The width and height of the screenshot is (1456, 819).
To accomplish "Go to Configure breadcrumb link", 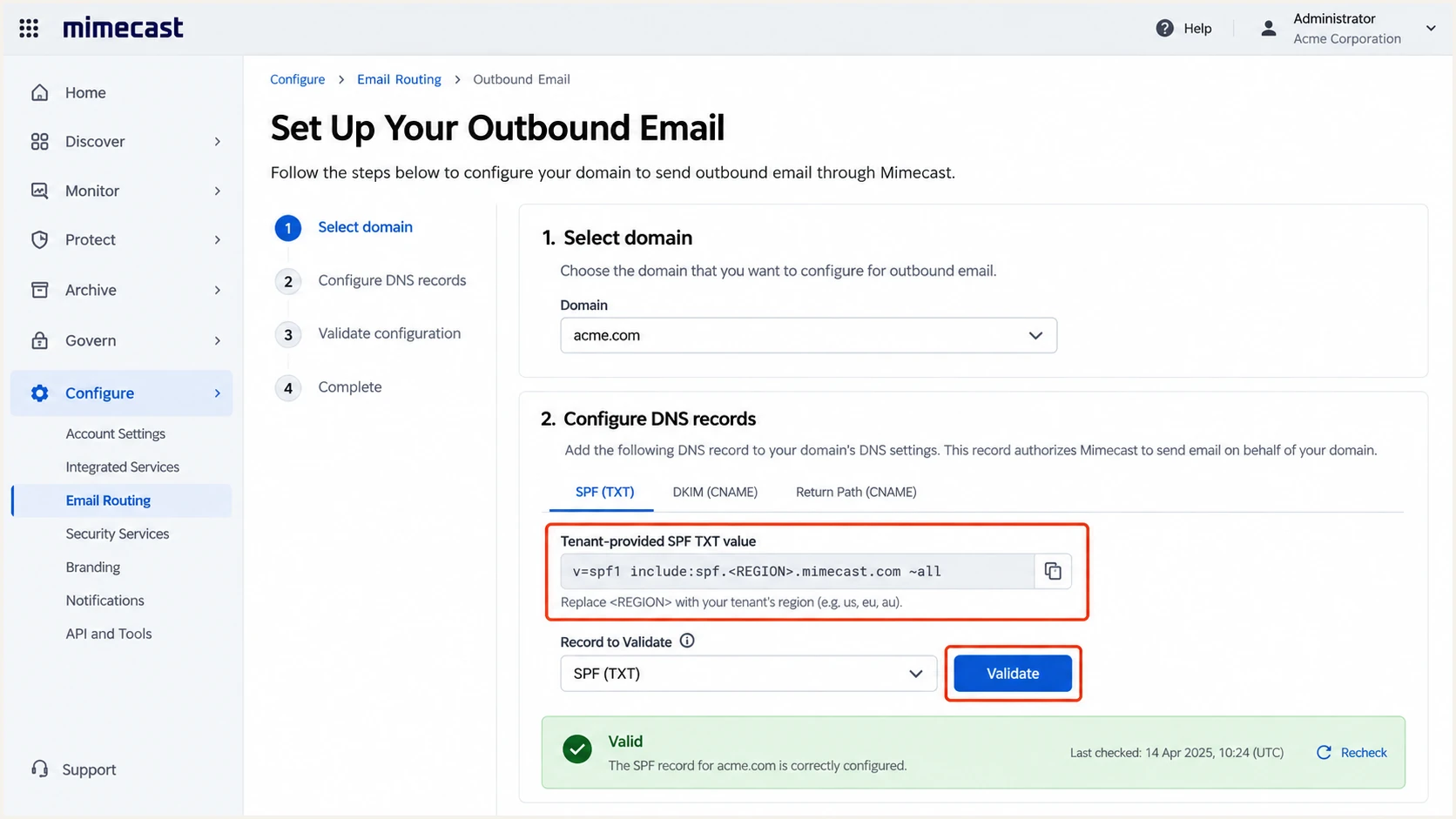I will point(297,79).
